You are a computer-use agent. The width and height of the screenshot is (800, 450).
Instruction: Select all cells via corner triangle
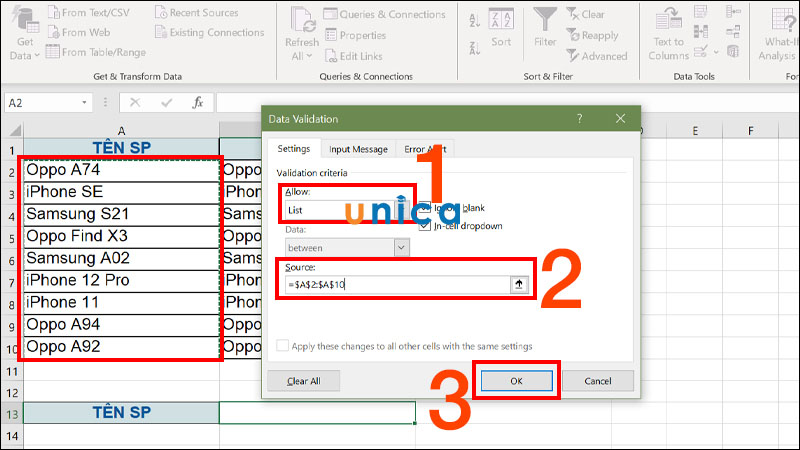point(15,130)
